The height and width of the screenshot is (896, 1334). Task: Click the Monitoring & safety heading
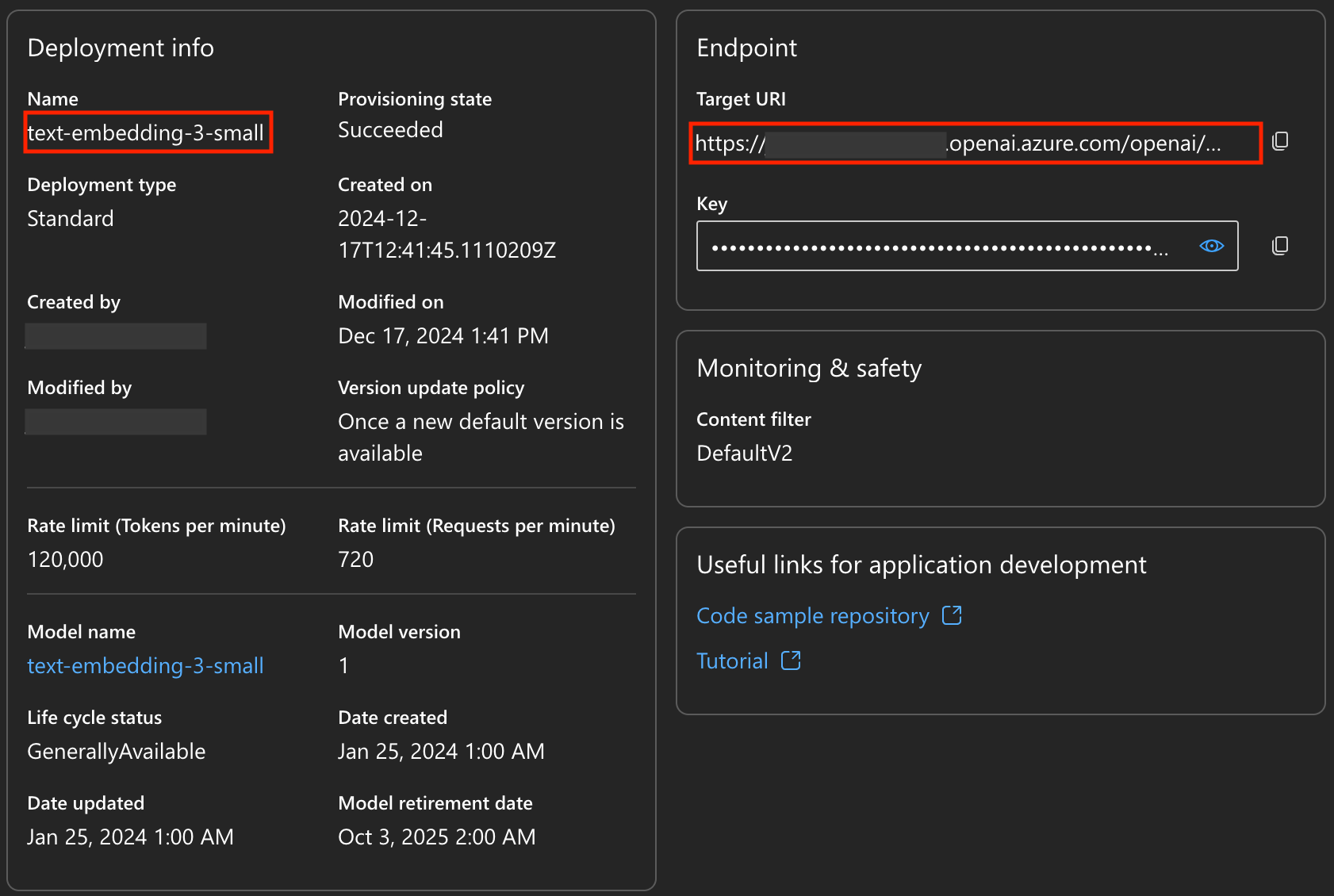pyautogui.click(x=809, y=368)
